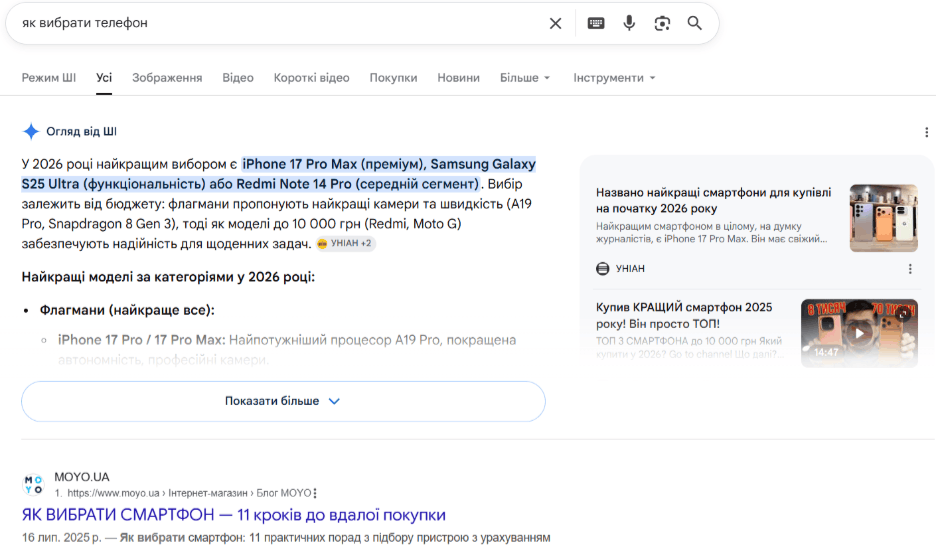Play the 14:47 smartphone video
Screen dimensions: 936x546
tap(859, 333)
